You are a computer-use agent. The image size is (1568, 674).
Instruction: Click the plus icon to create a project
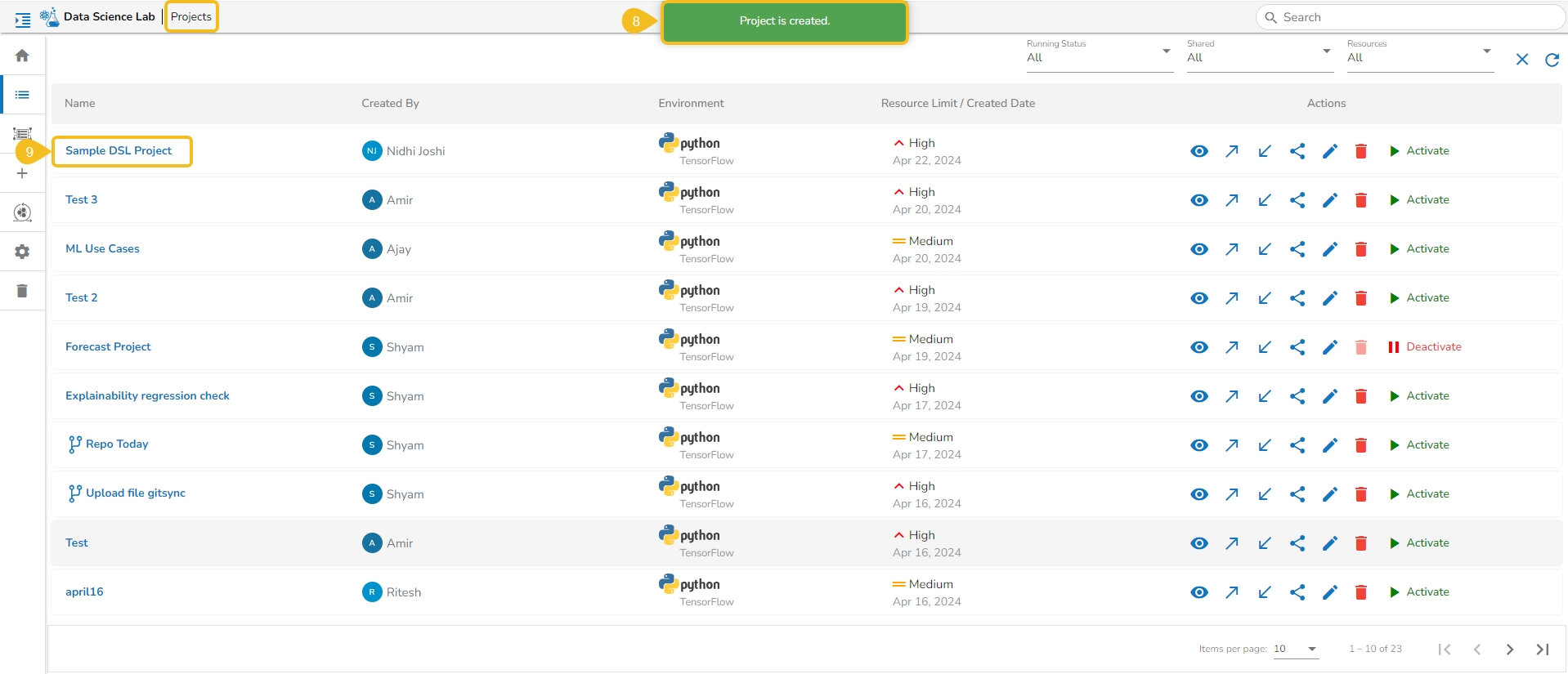(22, 173)
